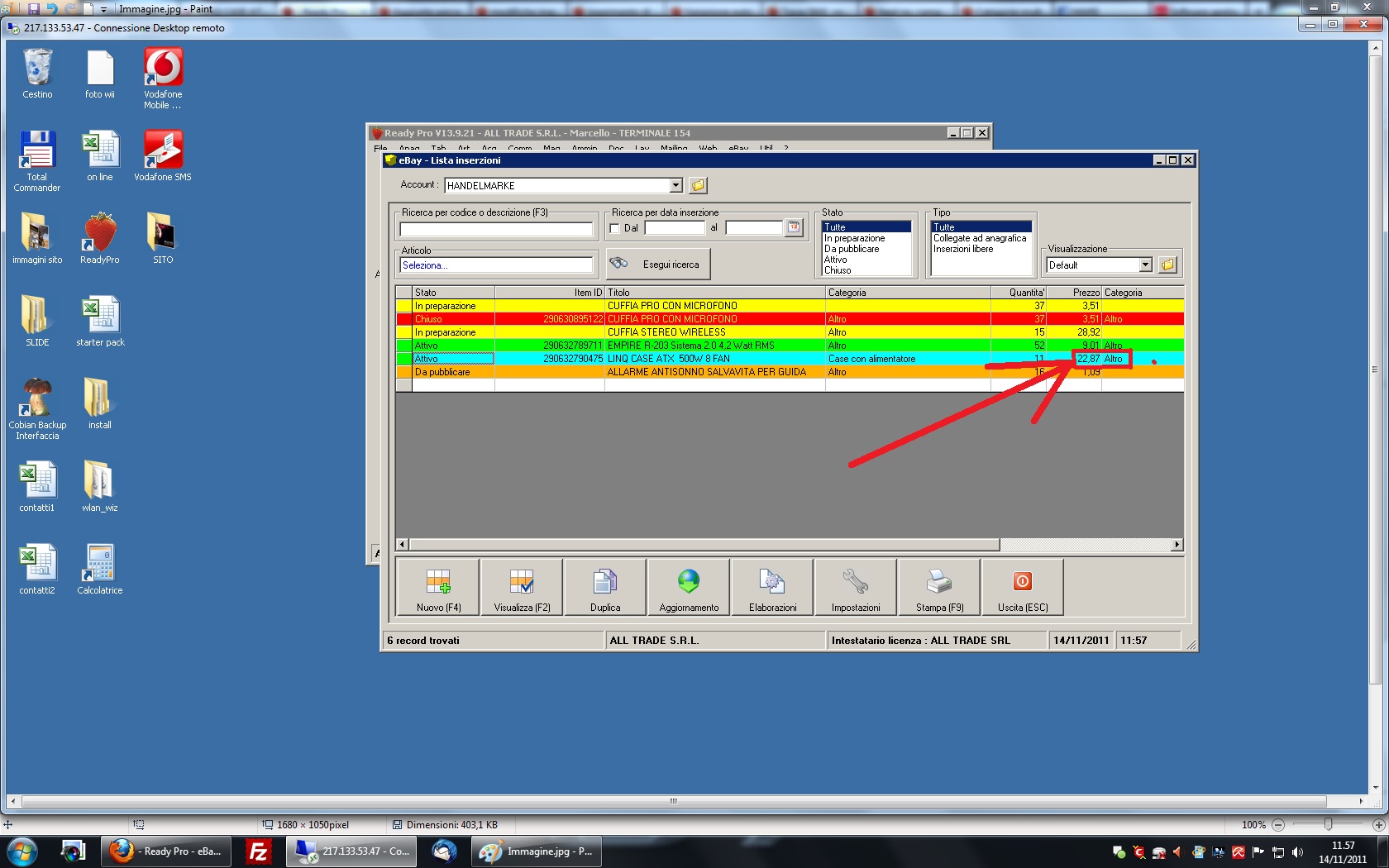This screenshot has width=1389, height=868.
Task: Select the 'starter pack' Excel file icon
Action: (x=100, y=321)
